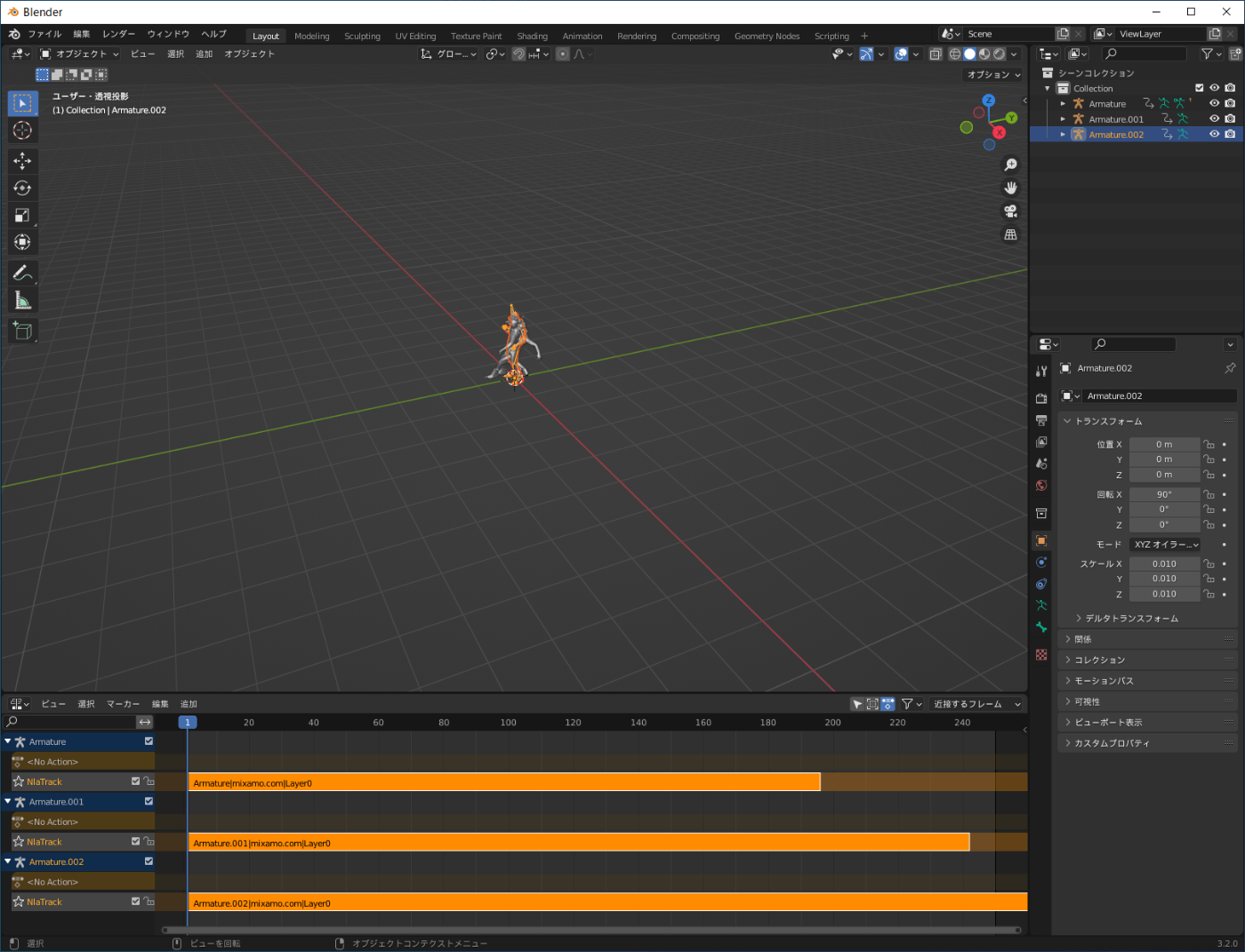Open the ファイル menu
This screenshot has height=952, width=1245.
[x=44, y=35]
